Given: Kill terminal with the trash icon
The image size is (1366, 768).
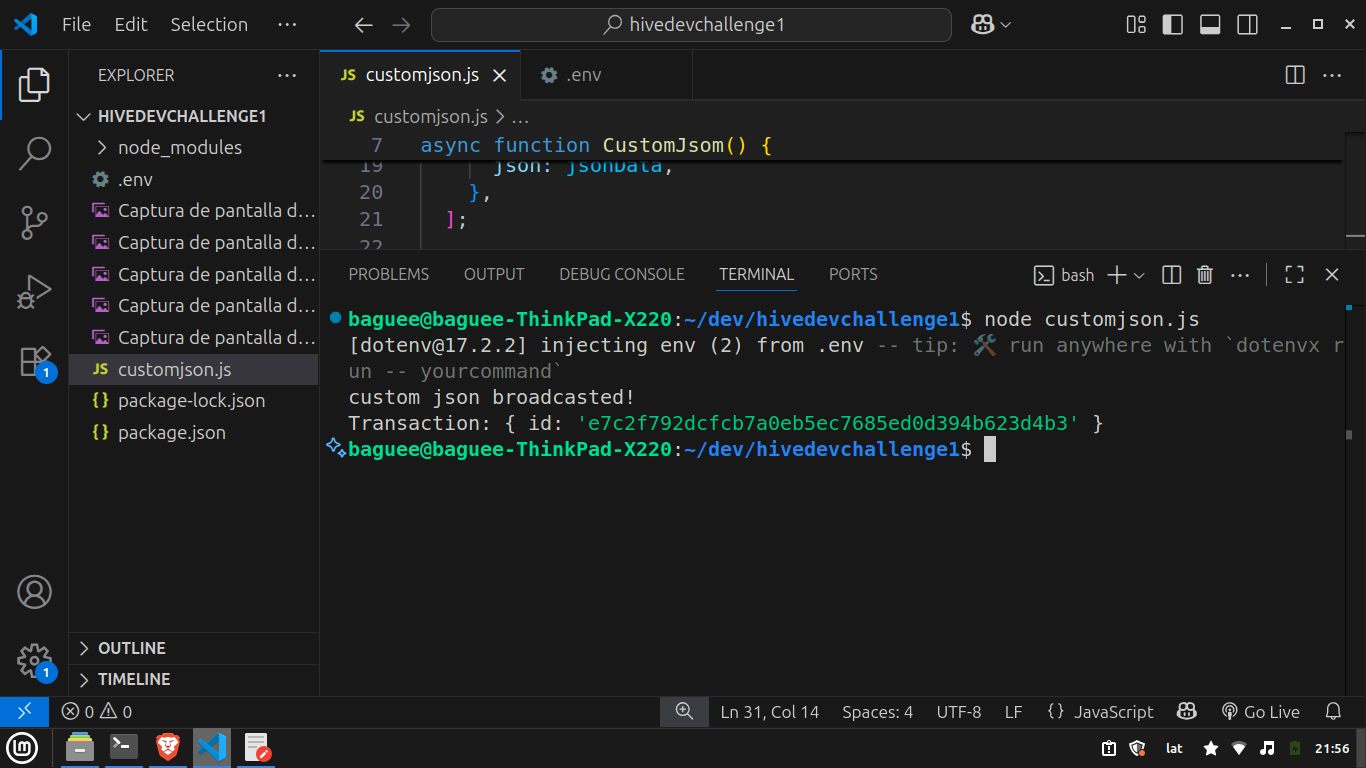Looking at the screenshot, I should pos(1205,275).
